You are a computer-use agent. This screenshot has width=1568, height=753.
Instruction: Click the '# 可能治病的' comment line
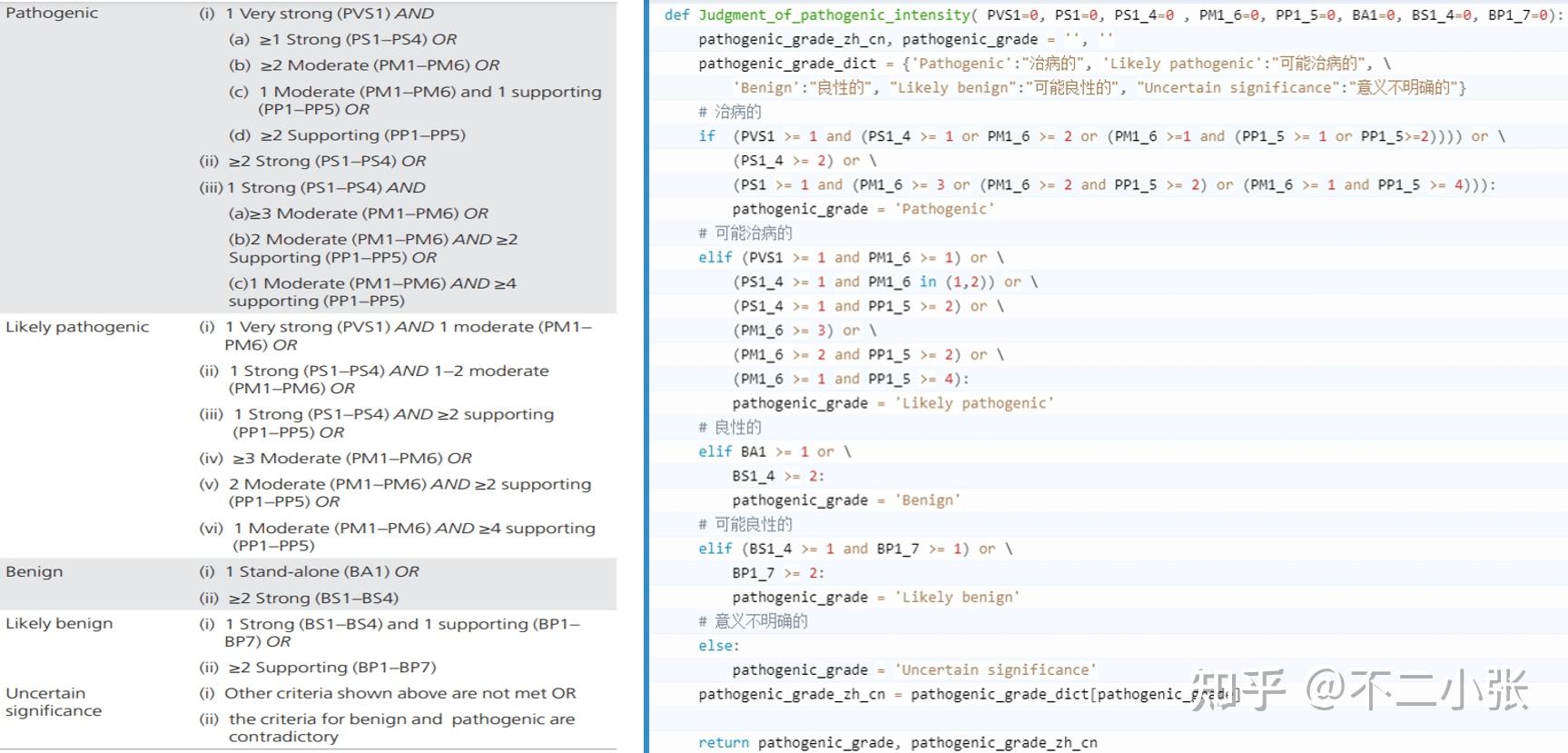(745, 233)
